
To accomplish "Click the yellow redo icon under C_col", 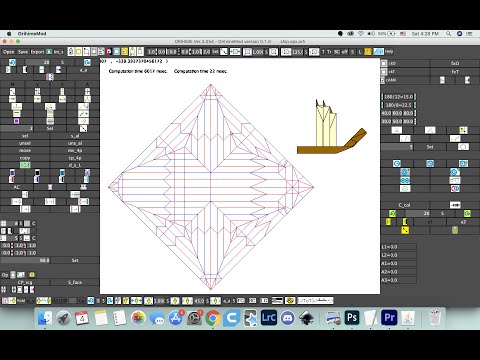I will coord(467,213).
